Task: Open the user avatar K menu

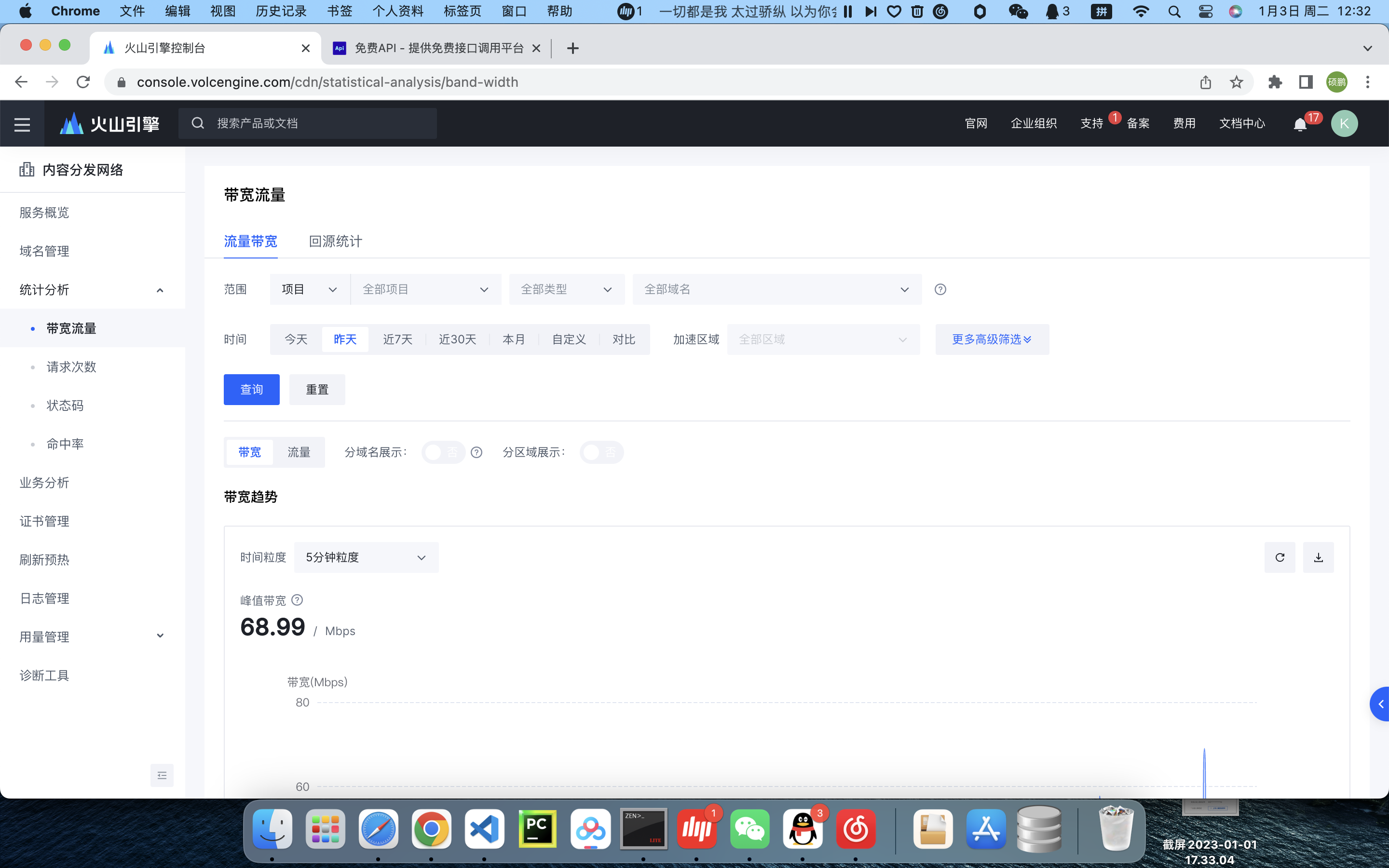Action: pos(1344,123)
